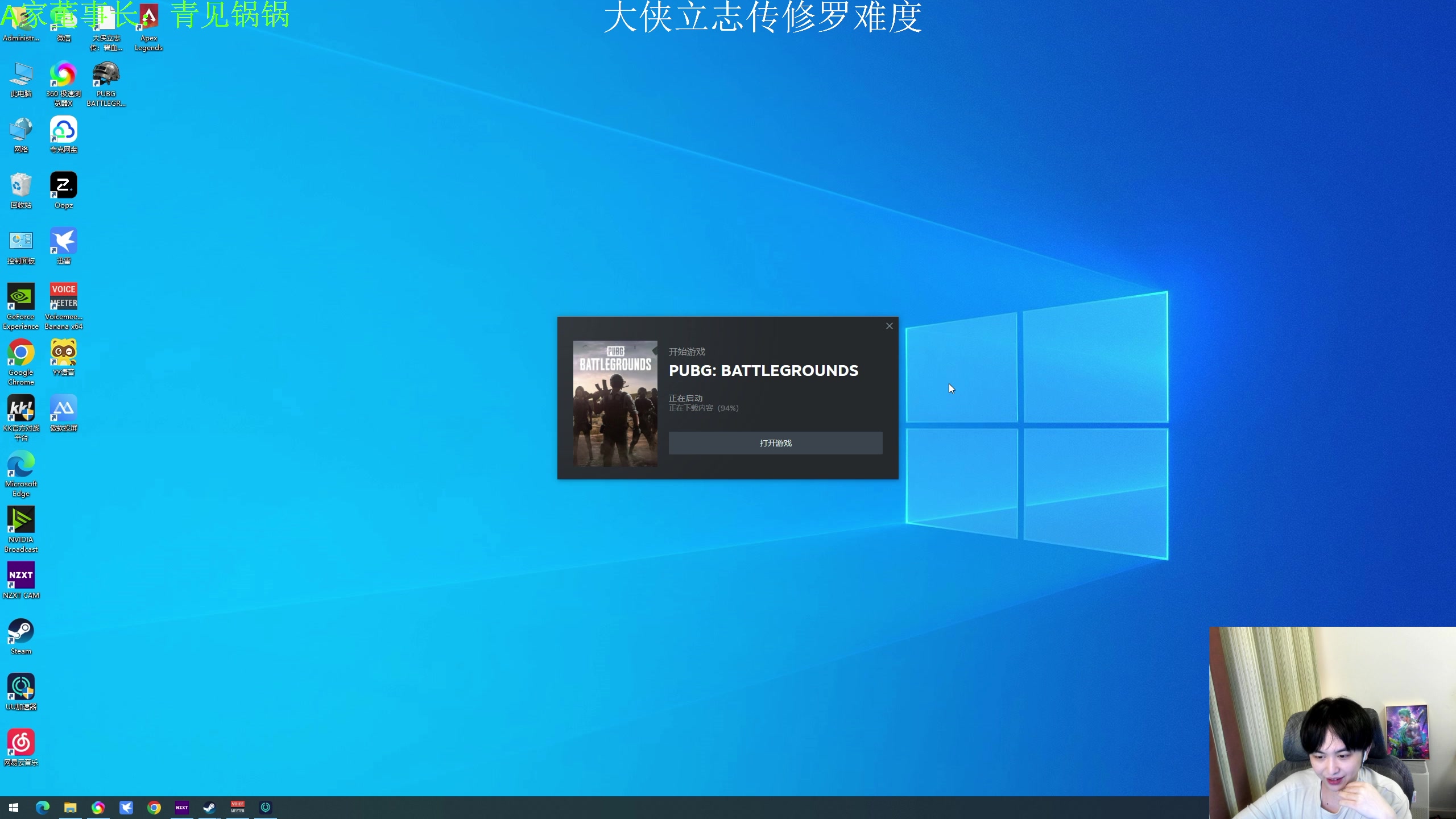Launch the Apex Legends desktop shortcut

[x=148, y=27]
